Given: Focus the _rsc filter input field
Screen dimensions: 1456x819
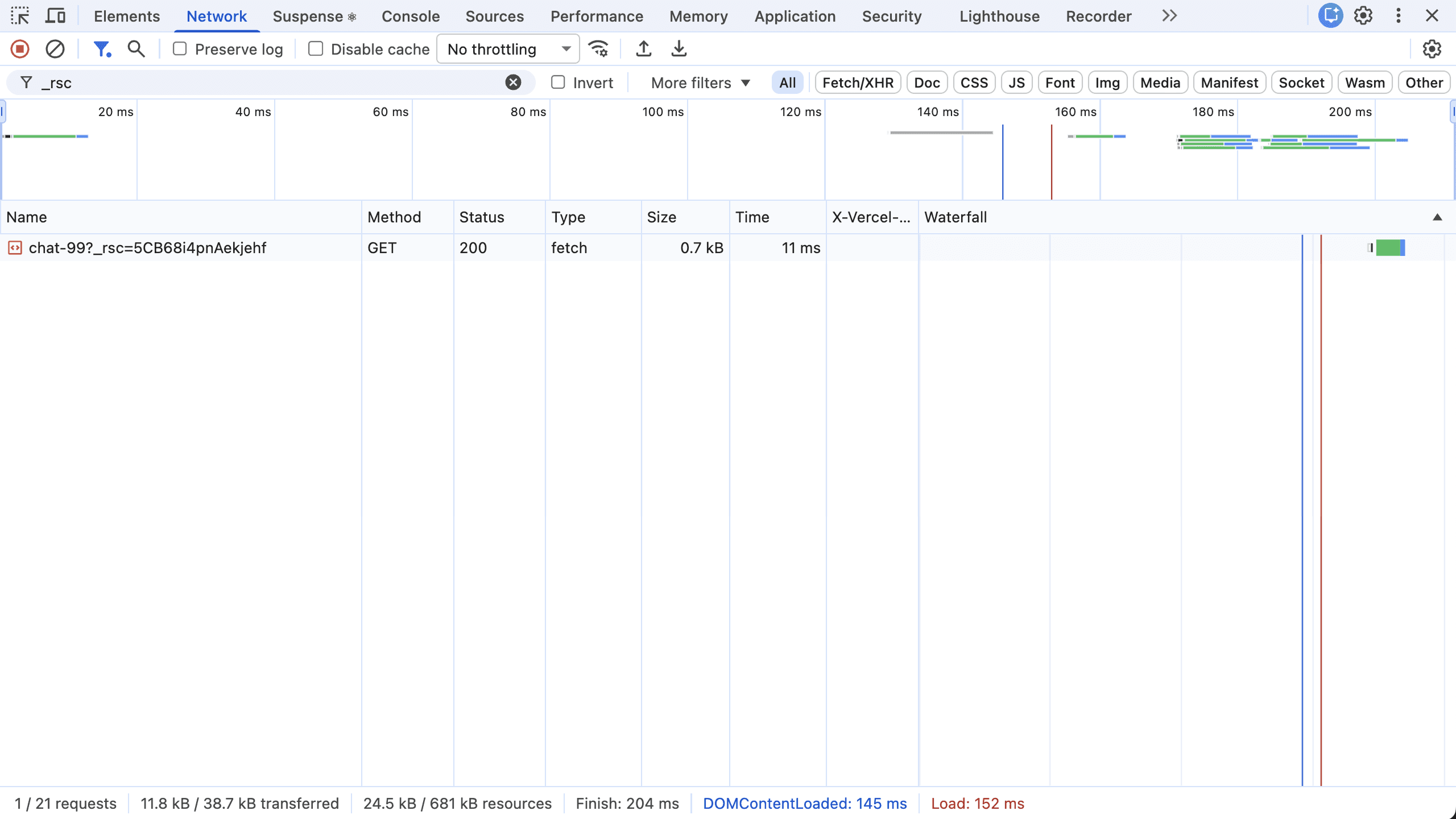Looking at the screenshot, I should [x=270, y=82].
